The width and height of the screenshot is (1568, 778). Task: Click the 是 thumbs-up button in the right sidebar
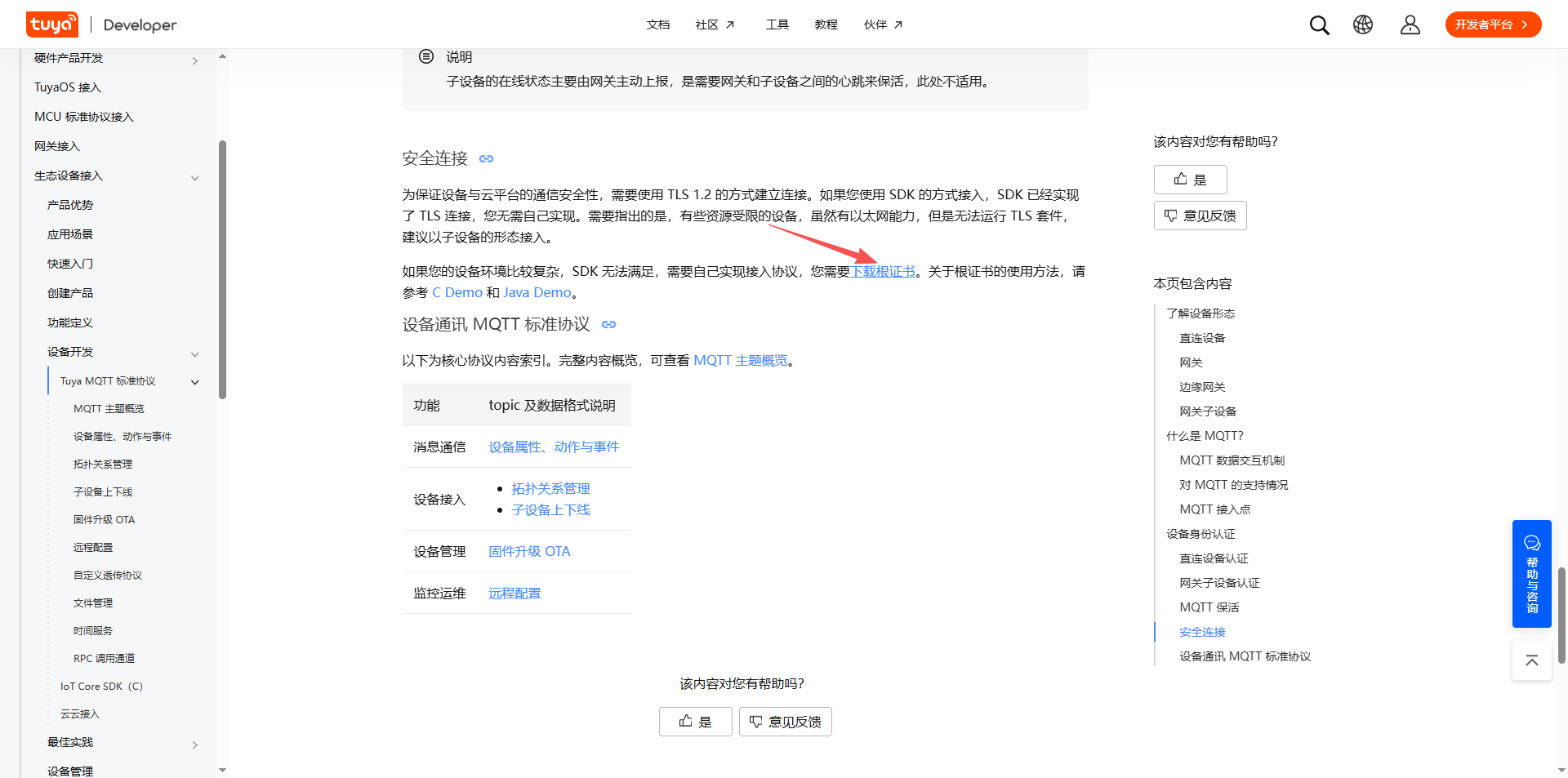(1190, 180)
